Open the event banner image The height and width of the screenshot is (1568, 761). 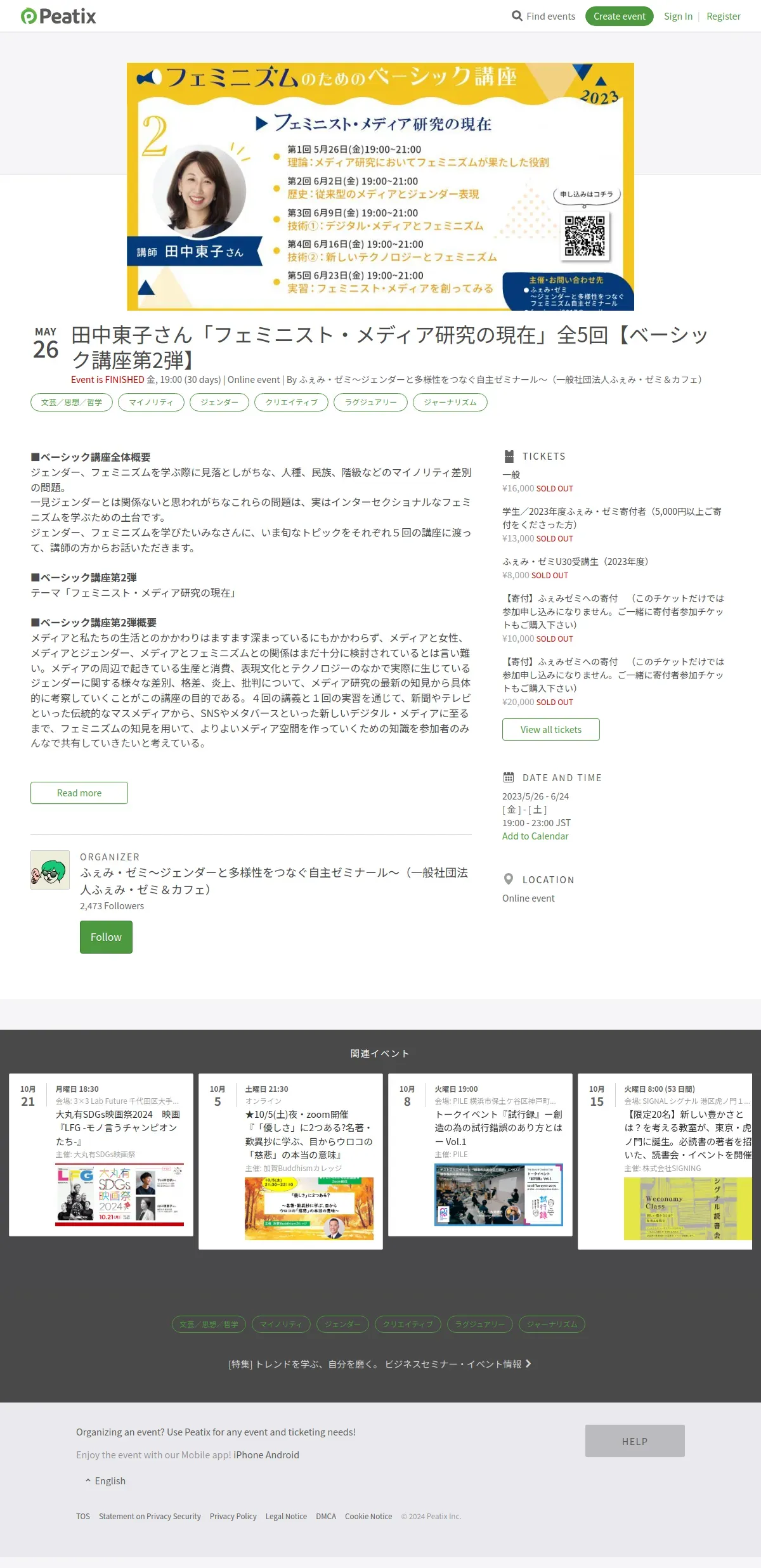point(380,186)
